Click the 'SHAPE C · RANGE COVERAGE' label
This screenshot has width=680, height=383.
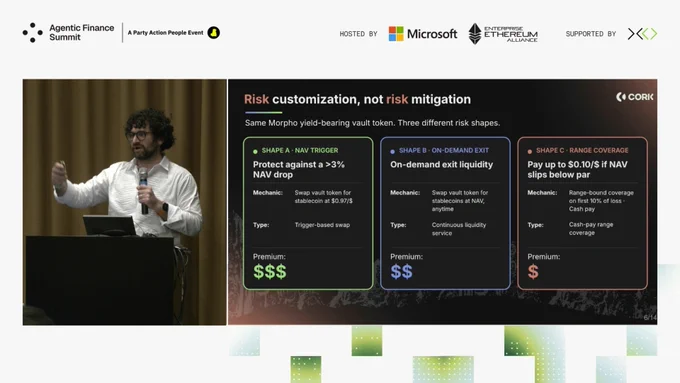(x=582, y=151)
